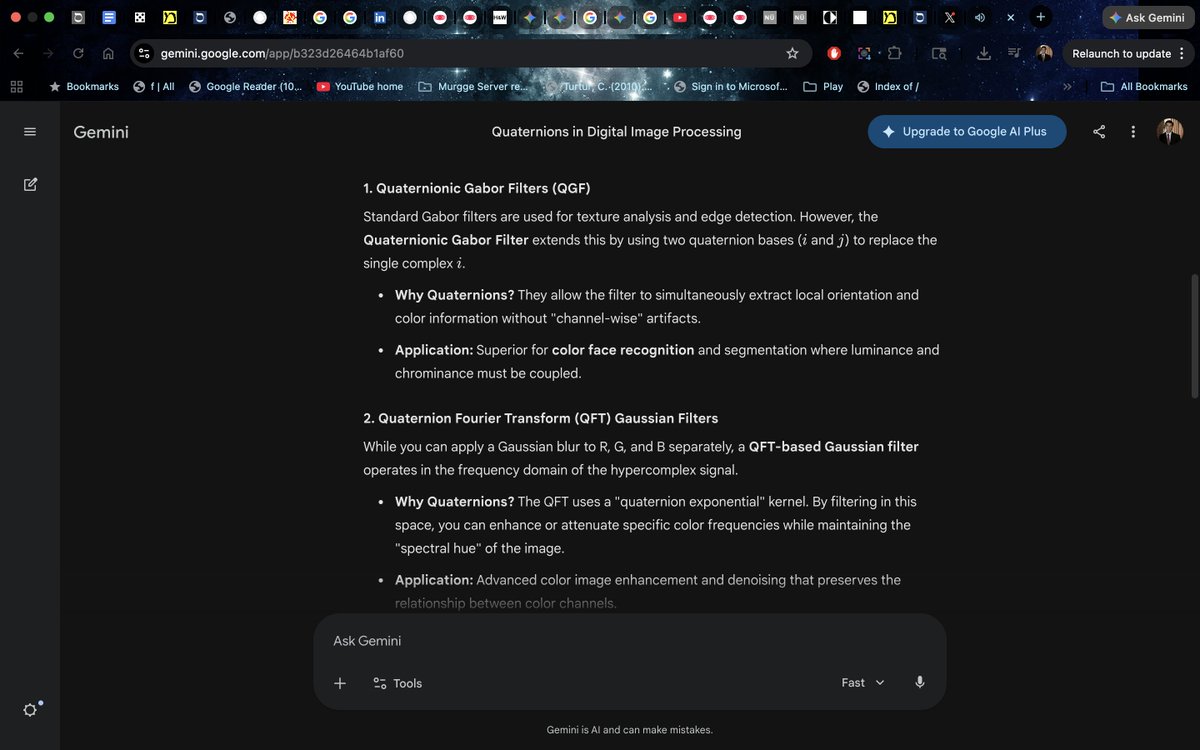This screenshot has height=750, width=1200.
Task: Click bold text color face recognition
Action: pos(623,350)
